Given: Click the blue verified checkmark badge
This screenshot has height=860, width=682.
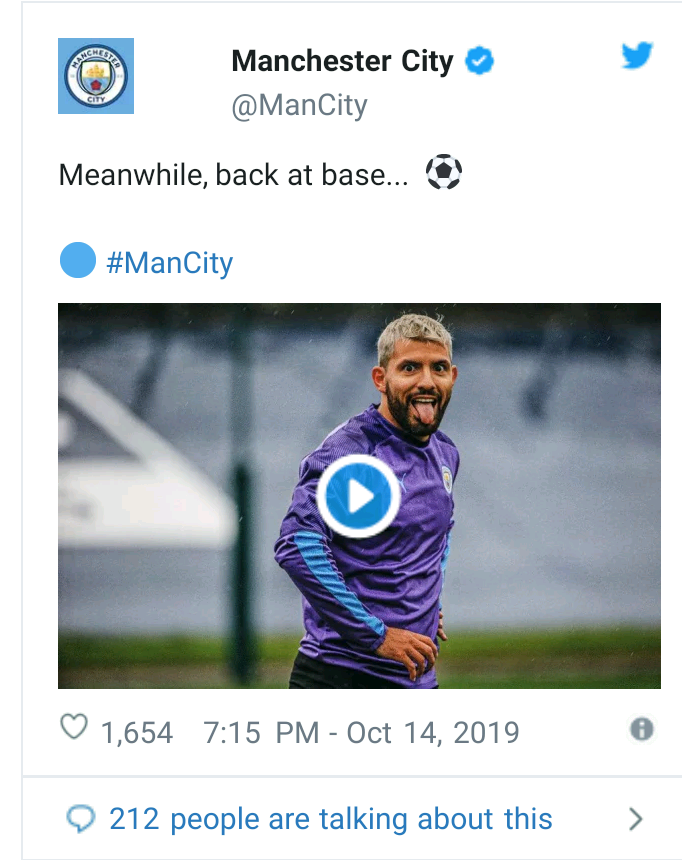Looking at the screenshot, I should (481, 61).
